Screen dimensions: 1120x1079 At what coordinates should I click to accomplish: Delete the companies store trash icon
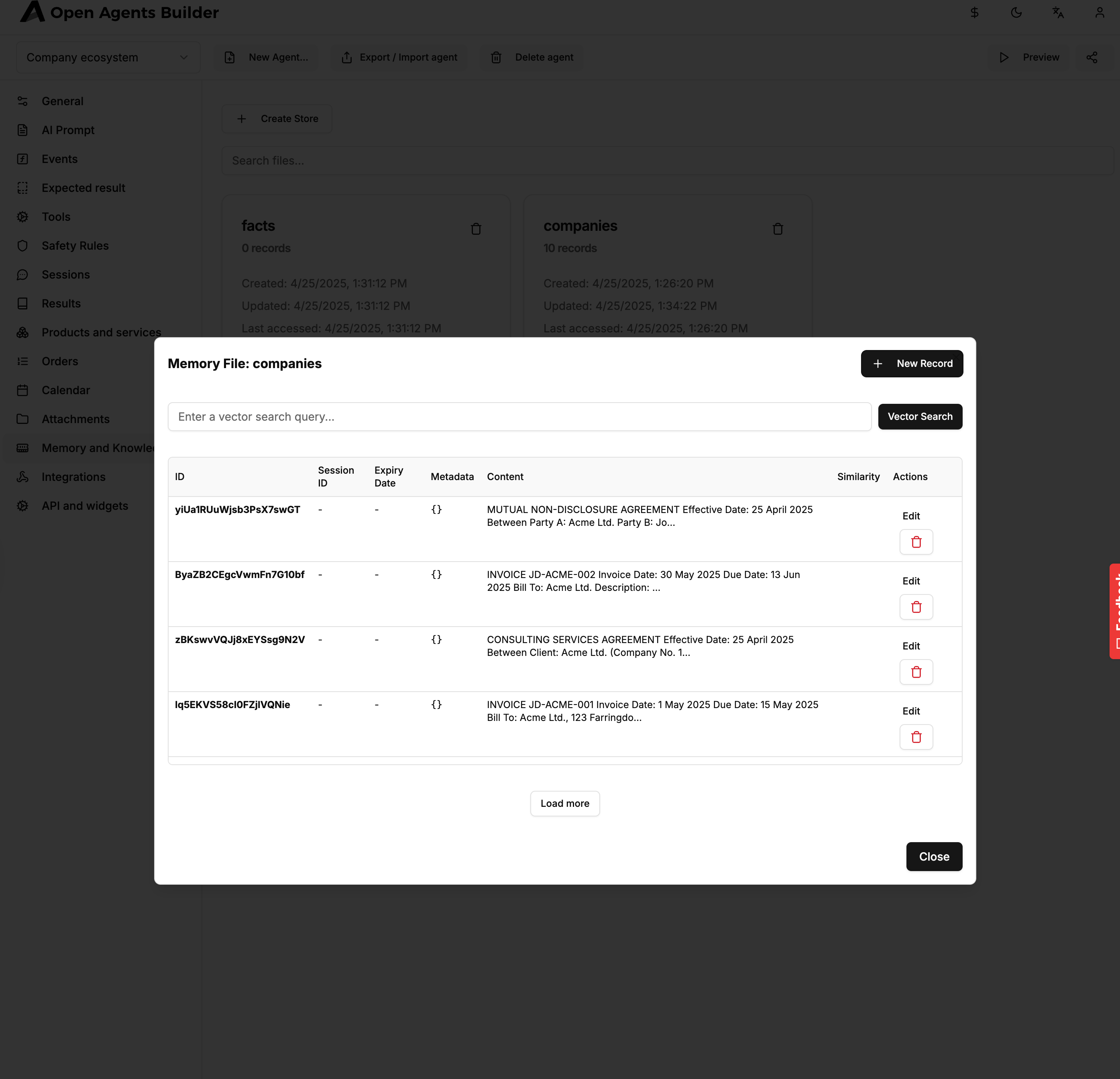778,229
